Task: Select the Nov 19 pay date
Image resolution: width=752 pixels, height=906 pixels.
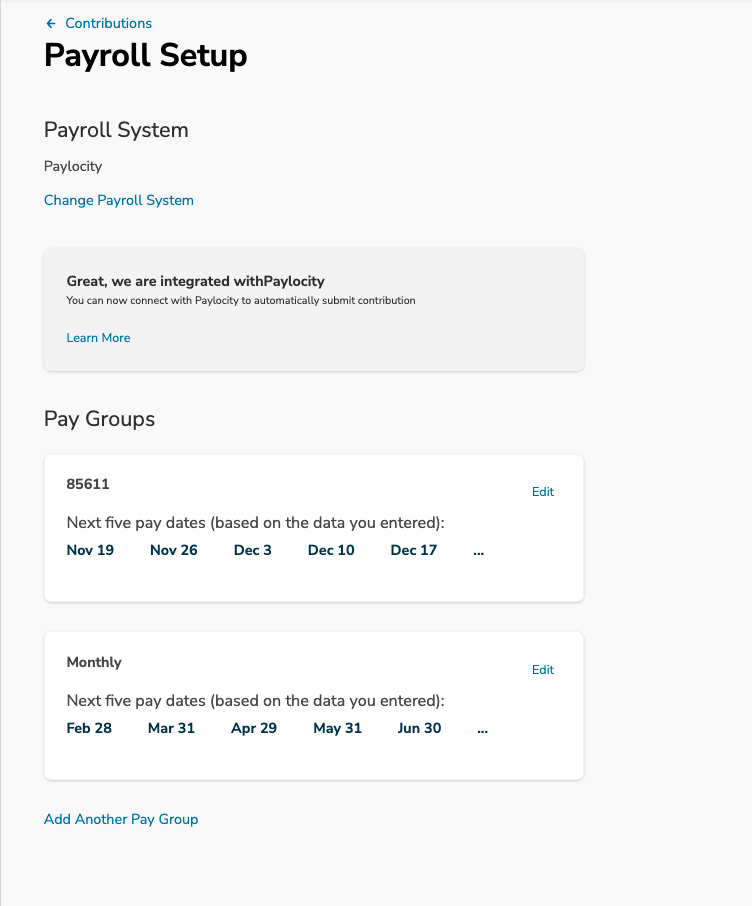Action: [90, 550]
